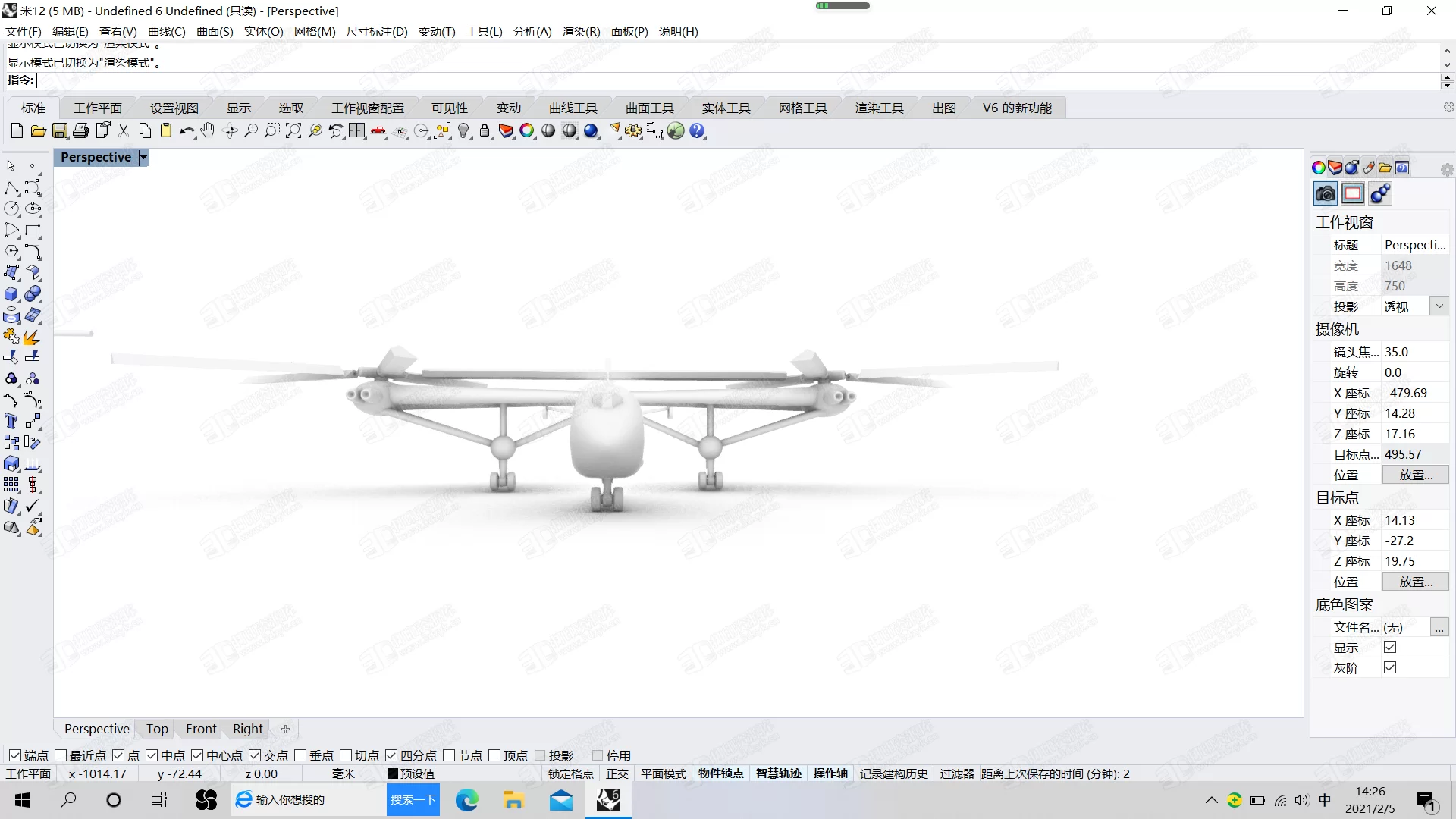Open layers with the stacked layers toolbar icon

[x=506, y=131]
